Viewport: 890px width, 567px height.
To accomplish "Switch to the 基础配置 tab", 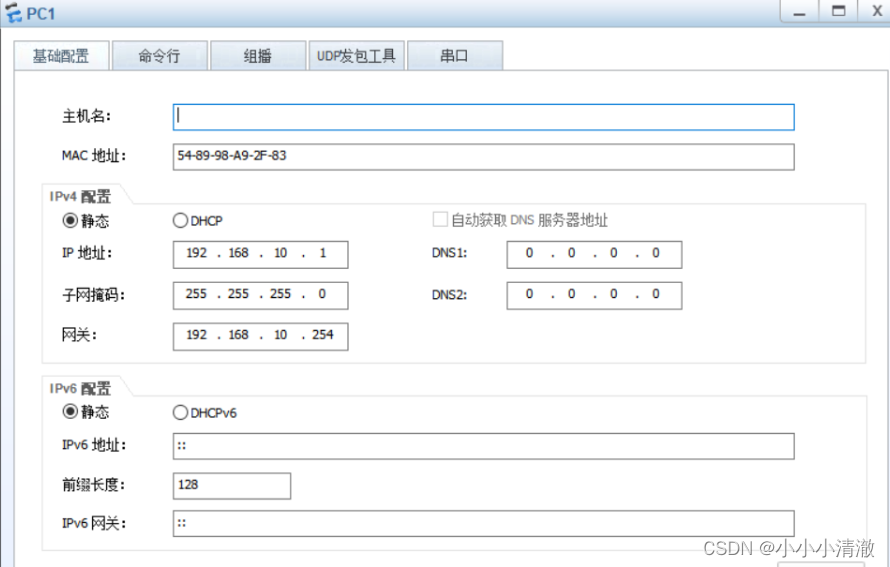I will tap(61, 56).
